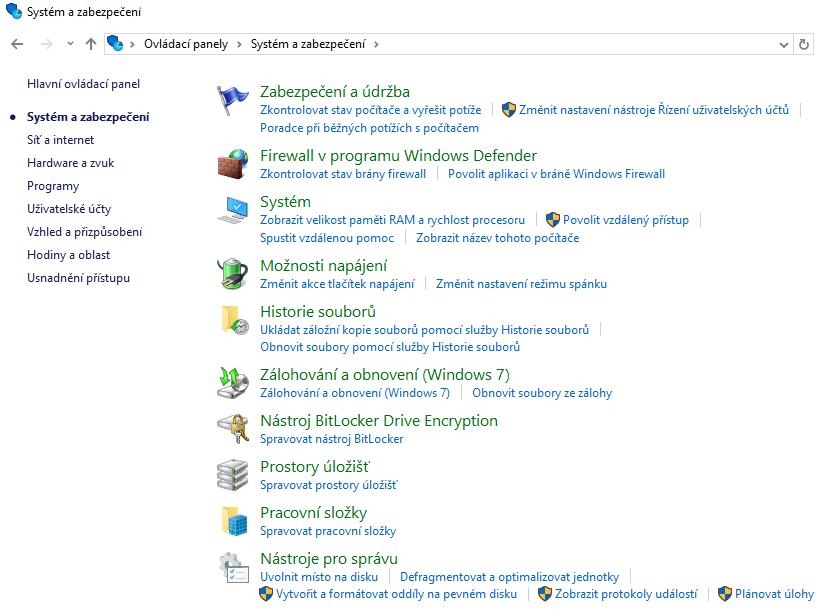Image resolution: width=817 pixels, height=614 pixels.
Task: Click Změnit nastavení režimu spánku
Action: tap(521, 284)
